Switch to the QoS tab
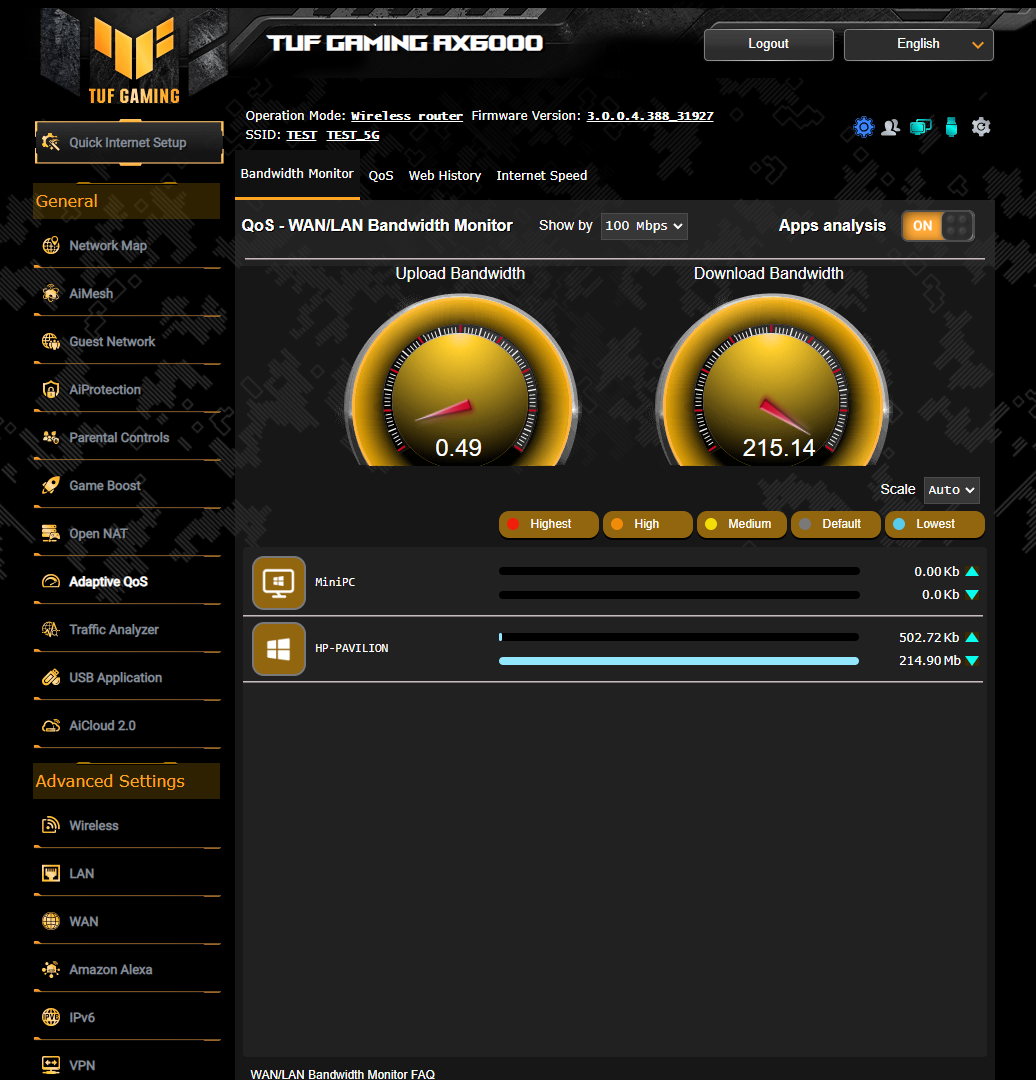The width and height of the screenshot is (1036, 1080). (x=381, y=176)
